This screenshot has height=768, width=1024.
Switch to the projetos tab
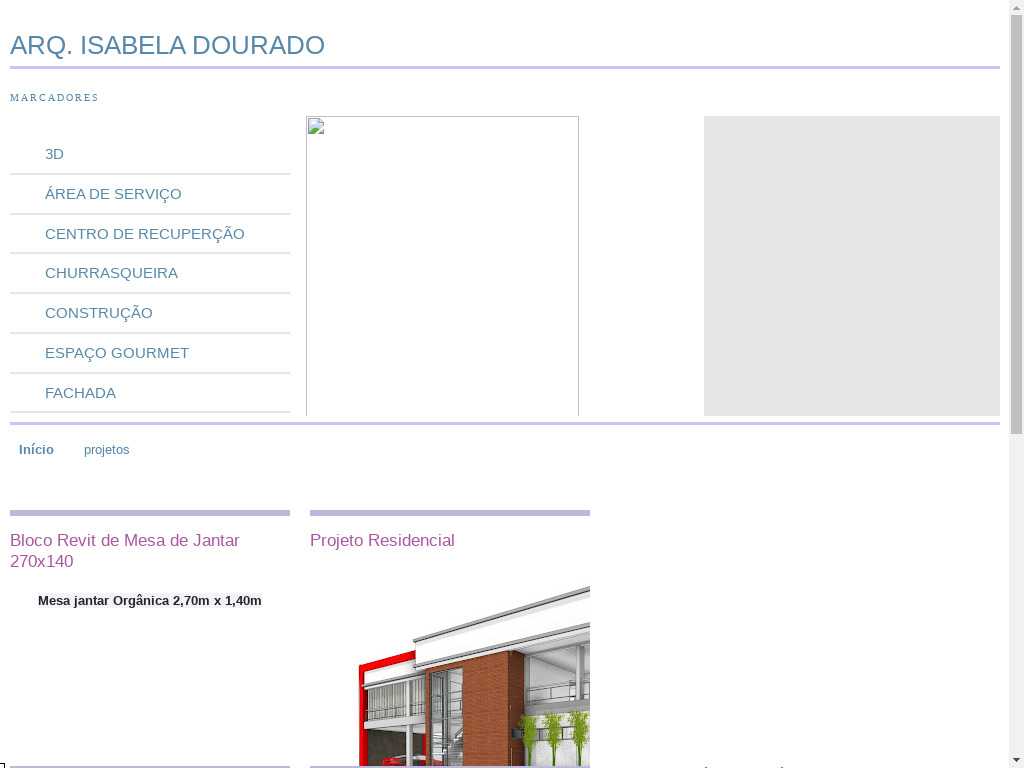tap(106, 450)
